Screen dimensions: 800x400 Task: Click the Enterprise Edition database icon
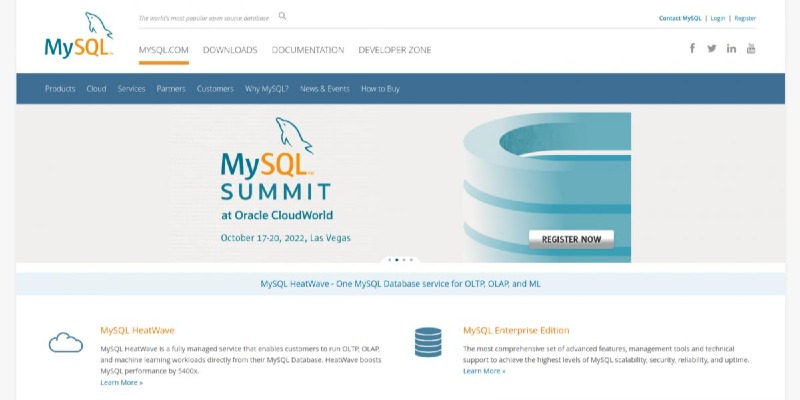pyautogui.click(x=428, y=342)
